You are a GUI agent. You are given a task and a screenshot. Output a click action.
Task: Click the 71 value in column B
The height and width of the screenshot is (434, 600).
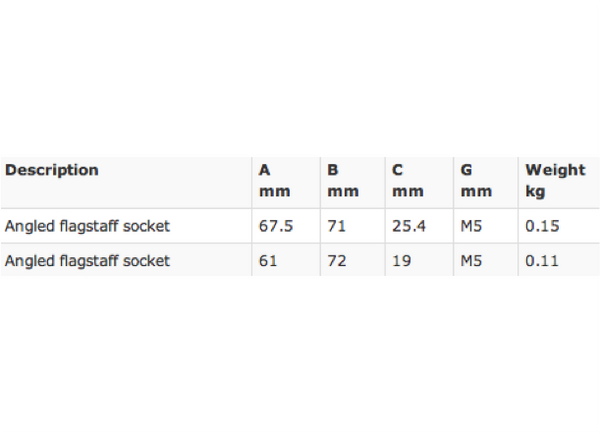coord(336,226)
